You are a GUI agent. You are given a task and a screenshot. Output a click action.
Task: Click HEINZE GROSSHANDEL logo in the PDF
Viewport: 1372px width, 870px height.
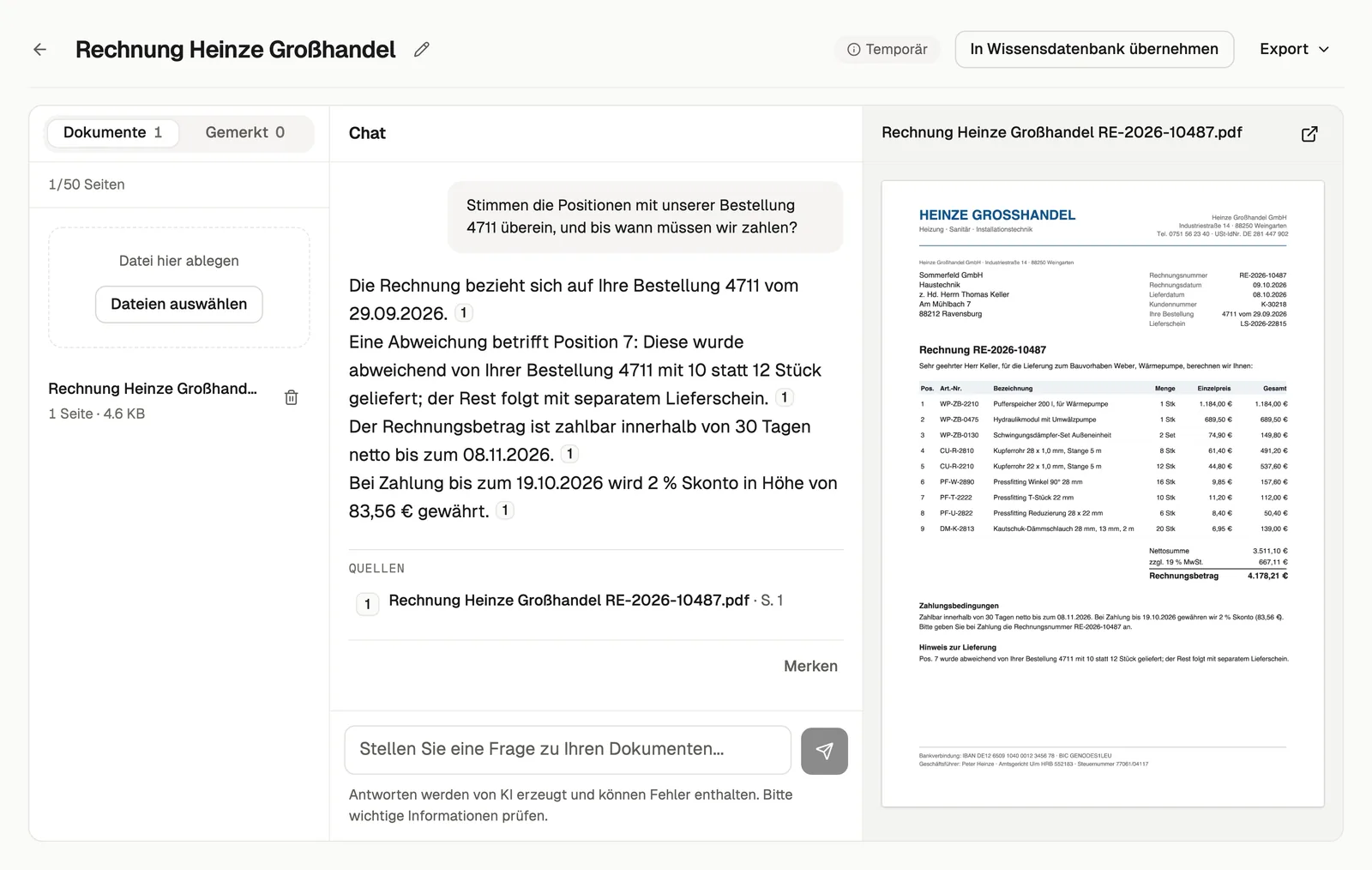pyautogui.click(x=997, y=215)
